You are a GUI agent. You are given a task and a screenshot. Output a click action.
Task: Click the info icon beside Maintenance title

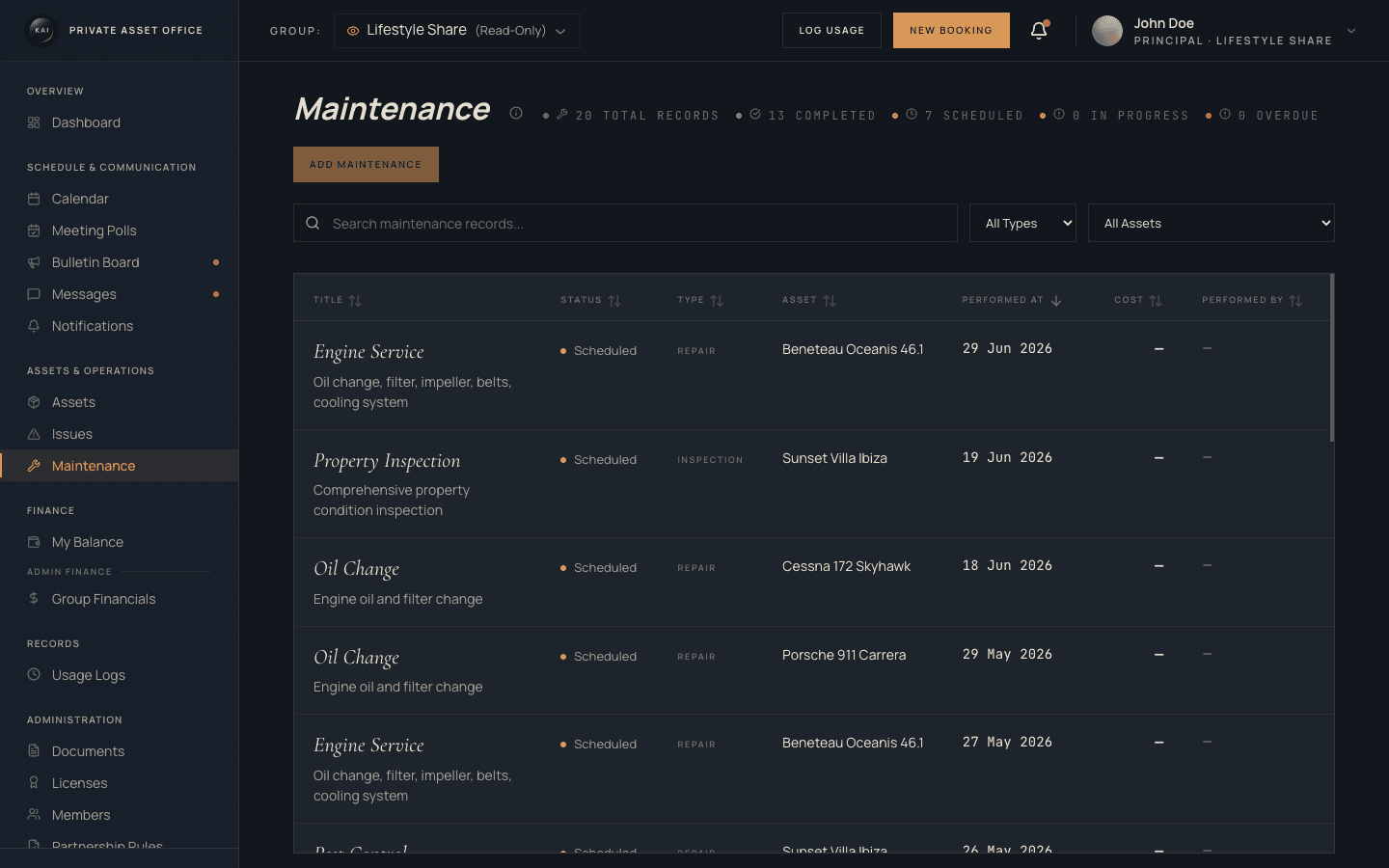(516, 113)
